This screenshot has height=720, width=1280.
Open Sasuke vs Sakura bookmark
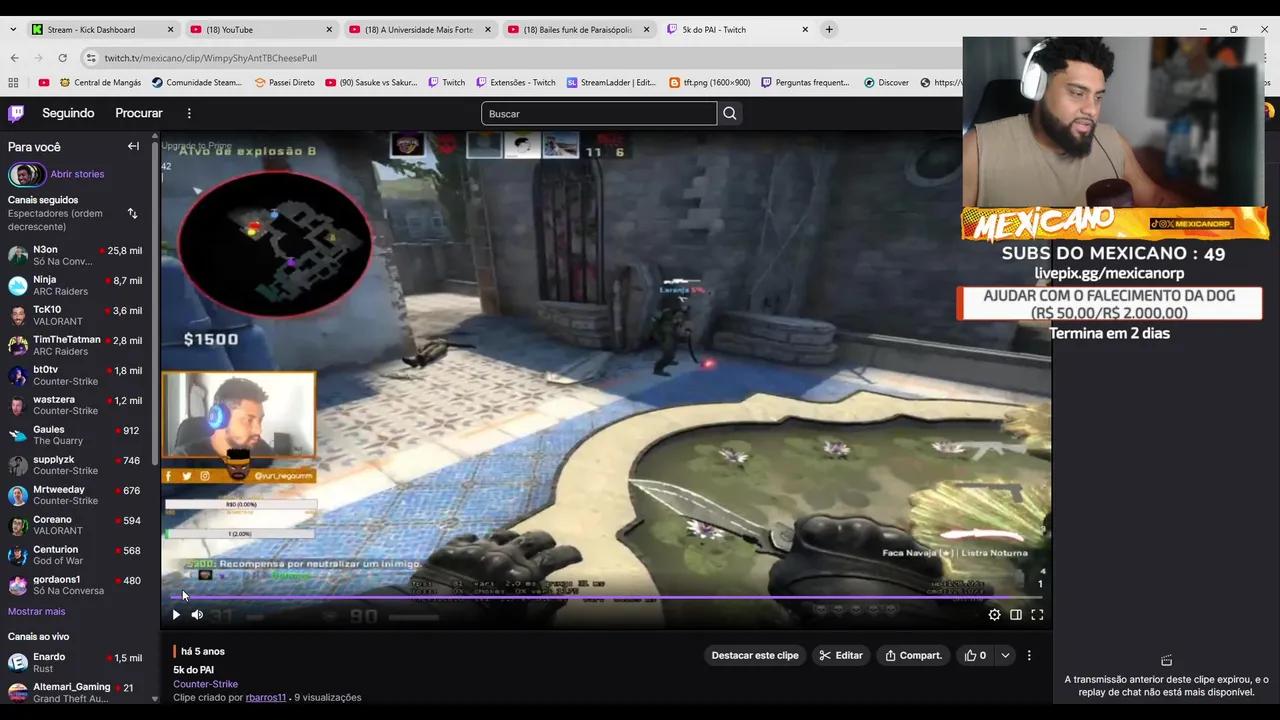pyautogui.click(x=371, y=82)
